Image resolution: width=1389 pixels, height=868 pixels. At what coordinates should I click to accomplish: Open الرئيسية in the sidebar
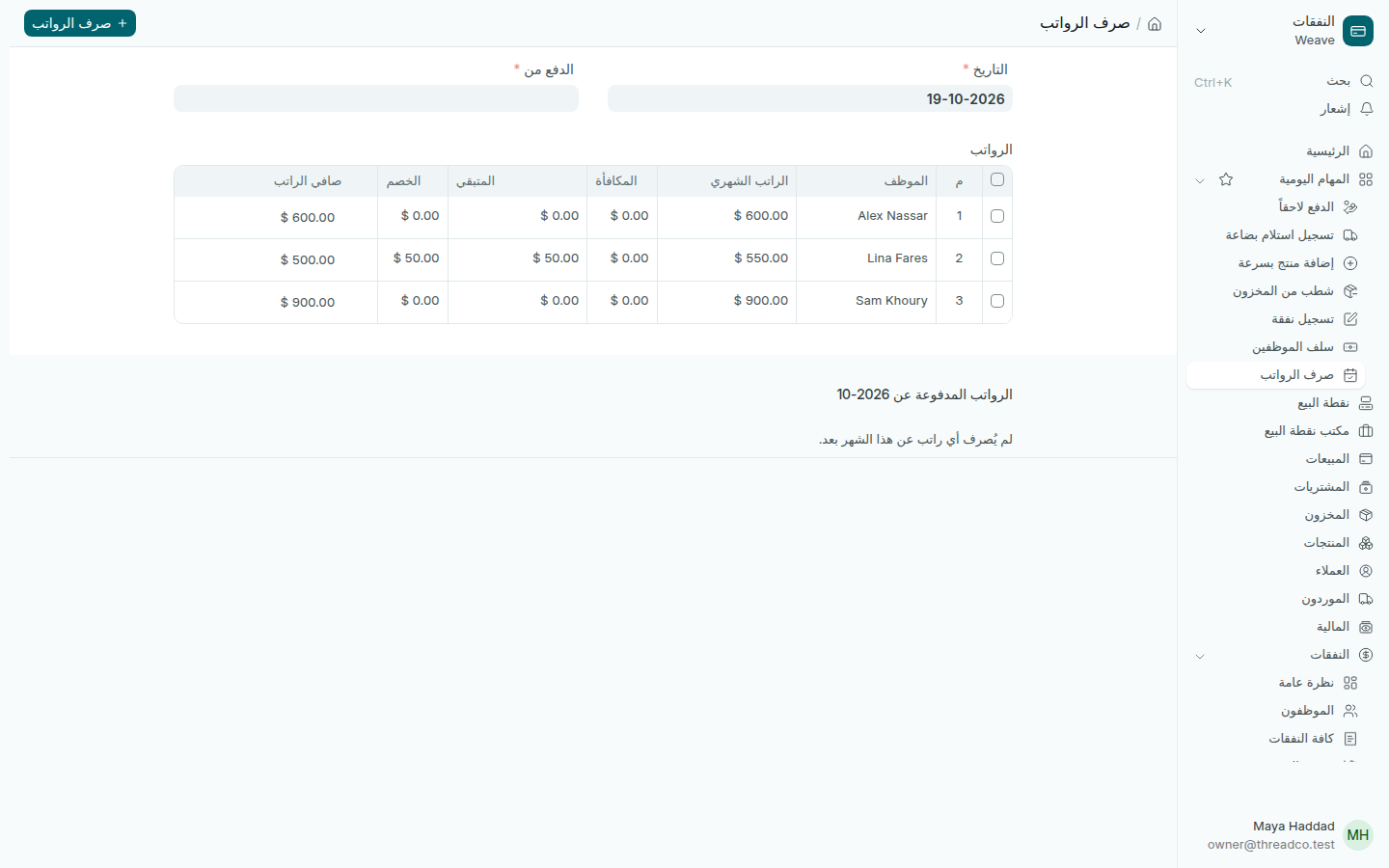coord(1283,151)
